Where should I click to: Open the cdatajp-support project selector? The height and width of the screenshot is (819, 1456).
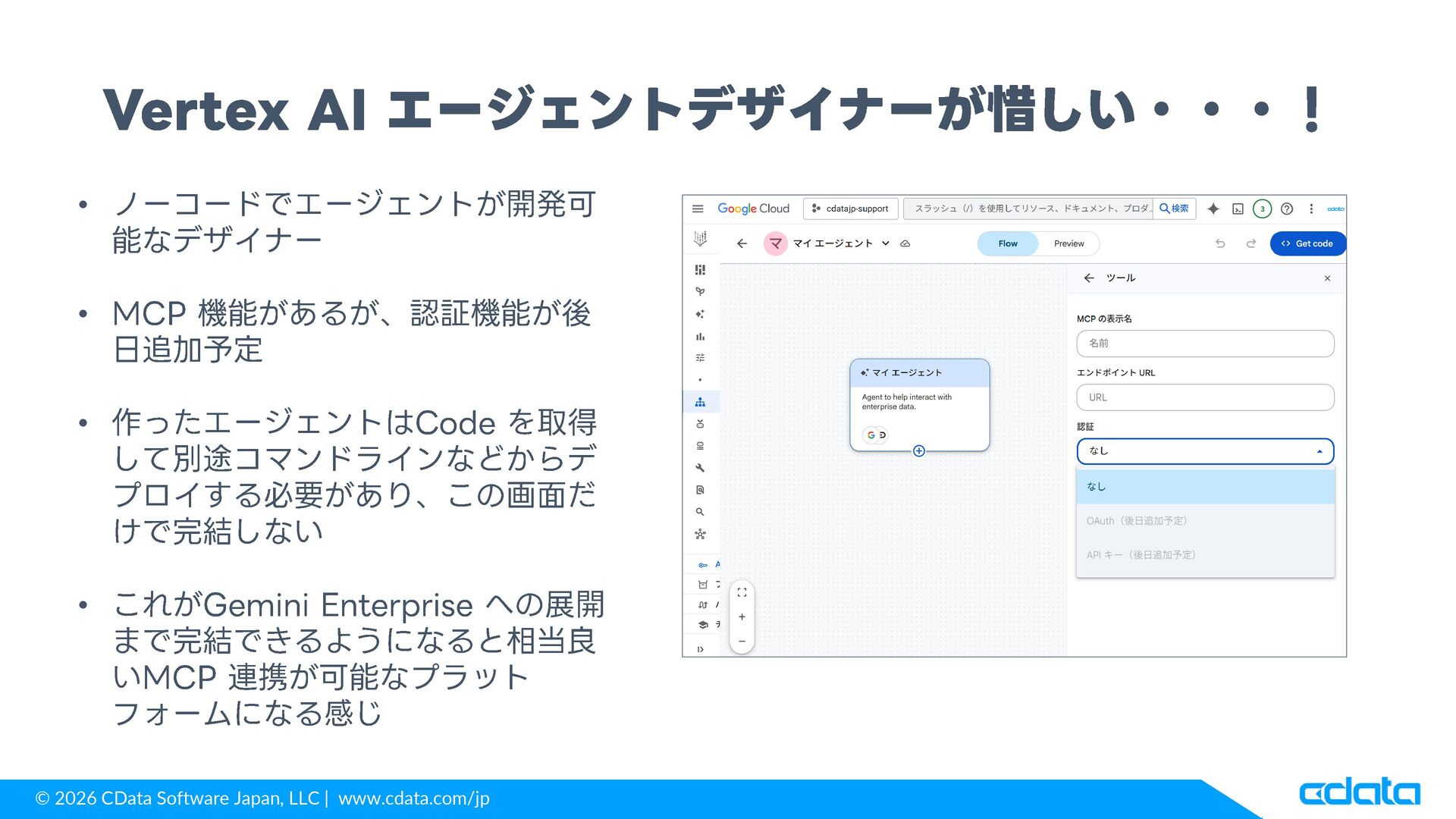pos(850,209)
